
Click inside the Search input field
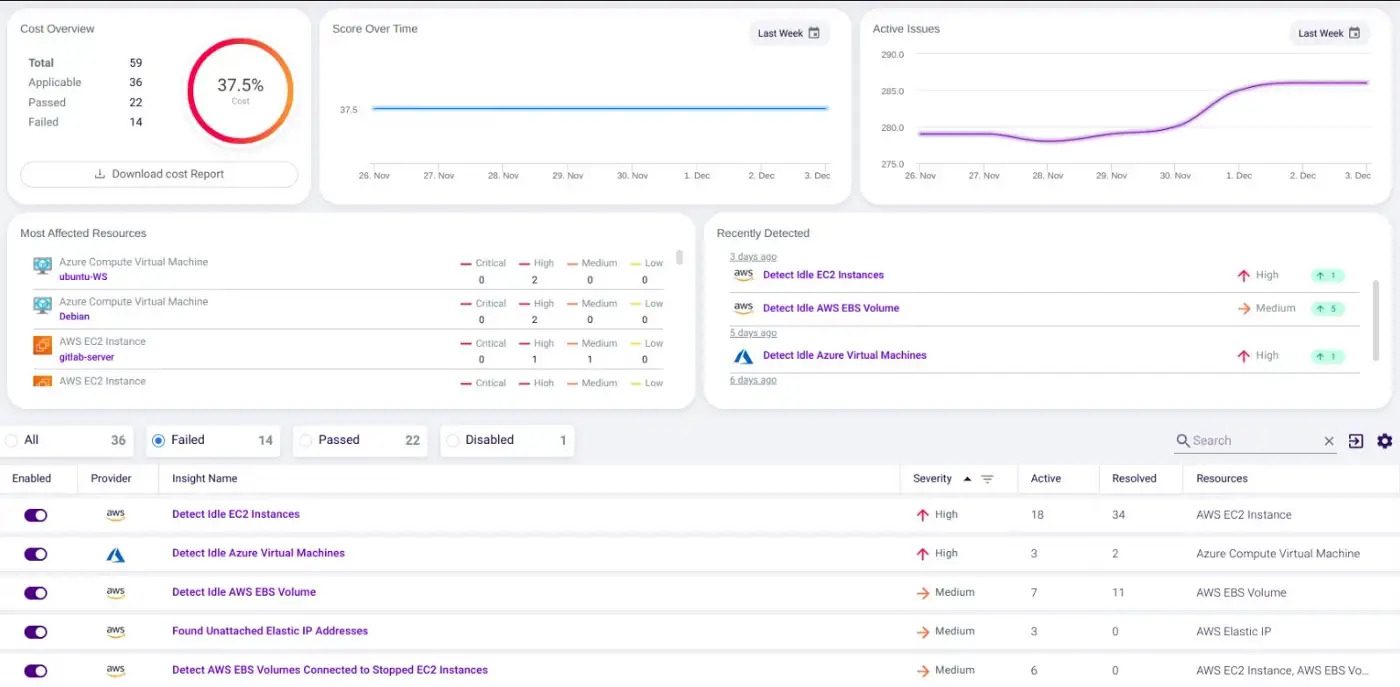click(1250, 440)
